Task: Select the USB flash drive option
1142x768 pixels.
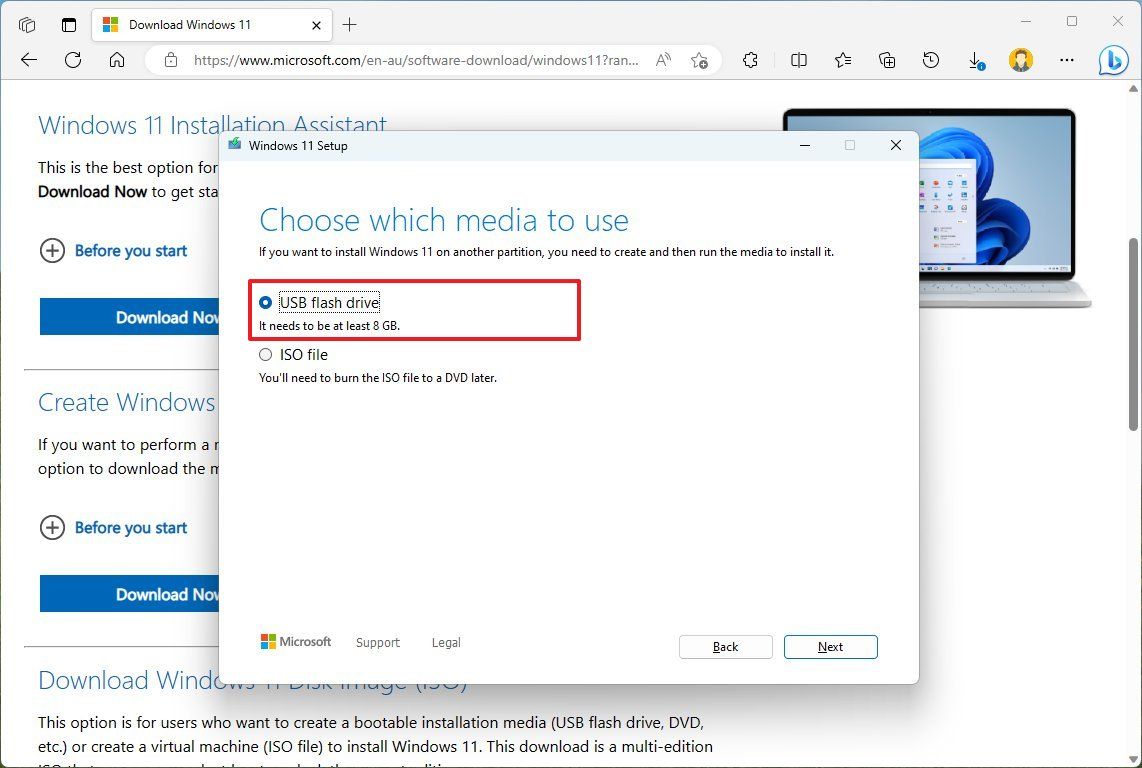Action: point(265,302)
